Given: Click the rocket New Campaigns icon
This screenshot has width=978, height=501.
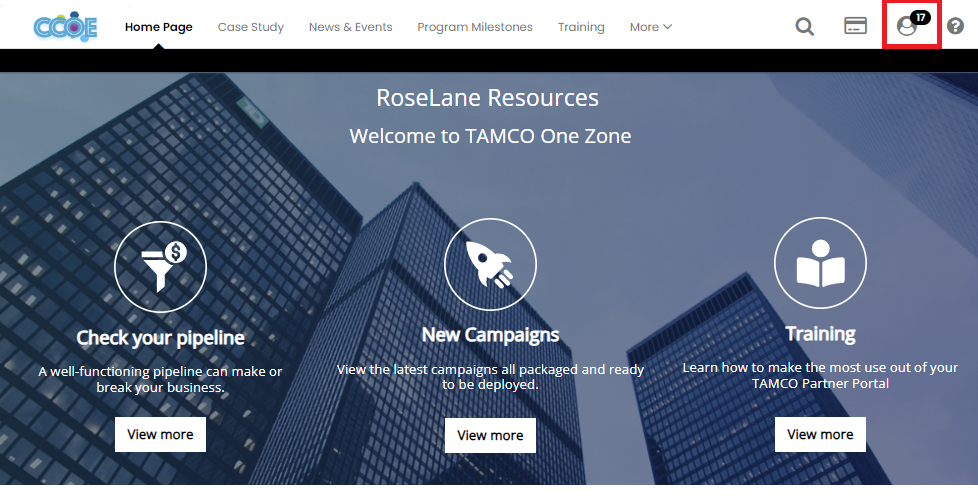Looking at the screenshot, I should coord(490,265).
